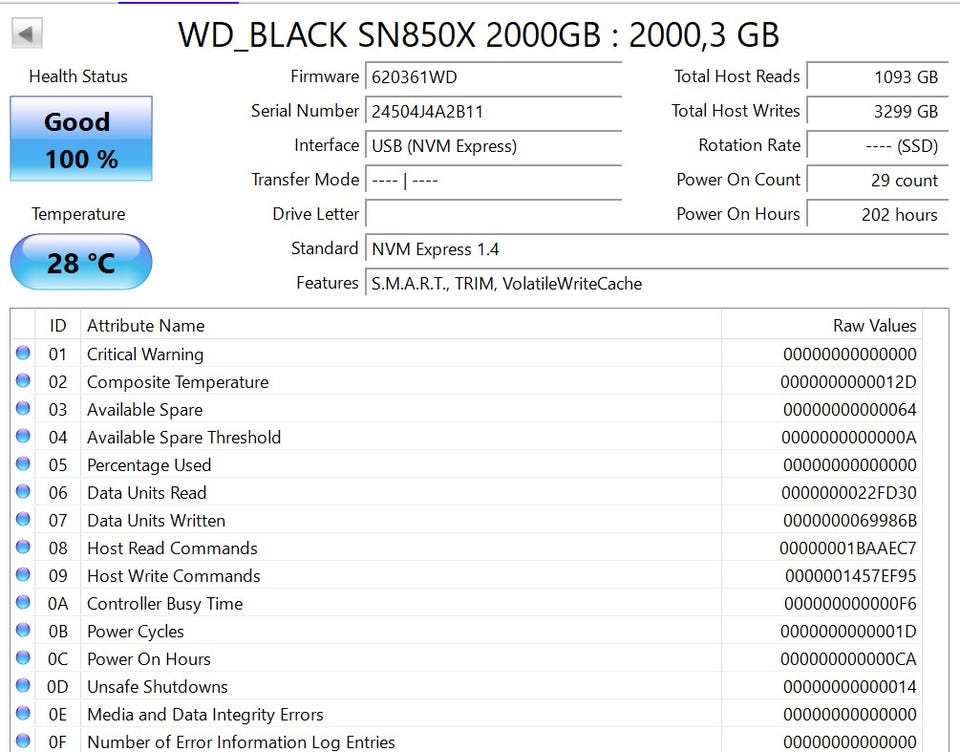Click the Raw Values column header

[822, 325]
